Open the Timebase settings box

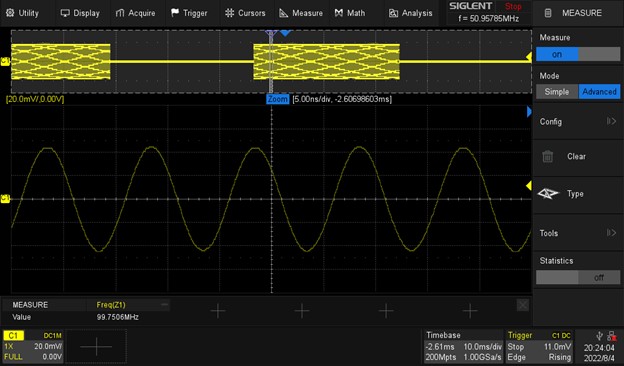pyautogui.click(x=463, y=346)
